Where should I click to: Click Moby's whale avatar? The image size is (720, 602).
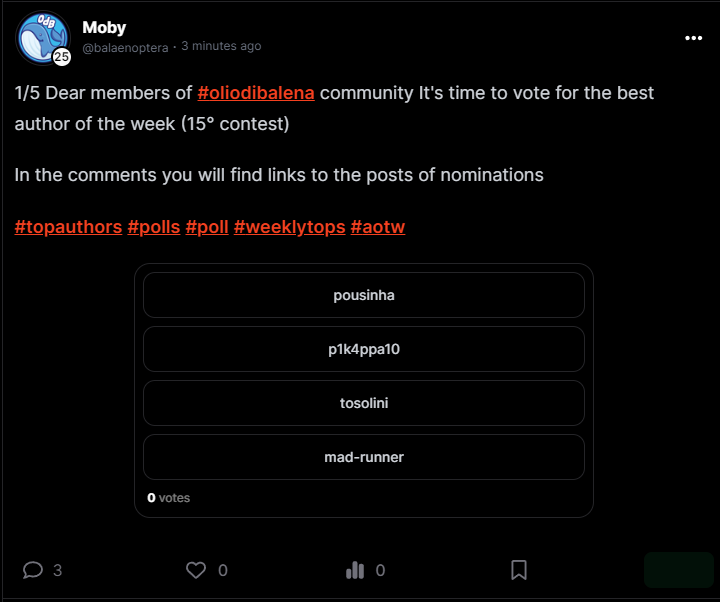point(42,38)
